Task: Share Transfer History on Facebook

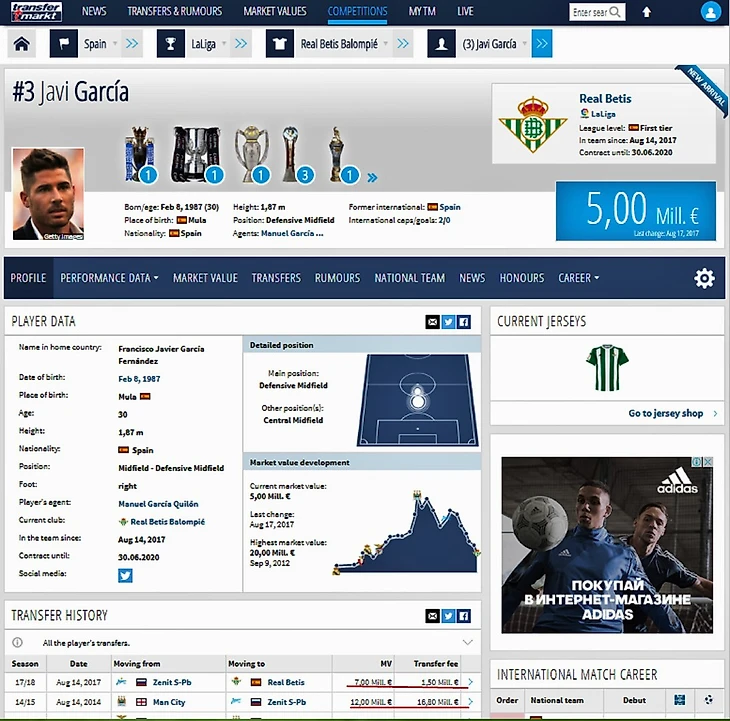Action: click(464, 616)
